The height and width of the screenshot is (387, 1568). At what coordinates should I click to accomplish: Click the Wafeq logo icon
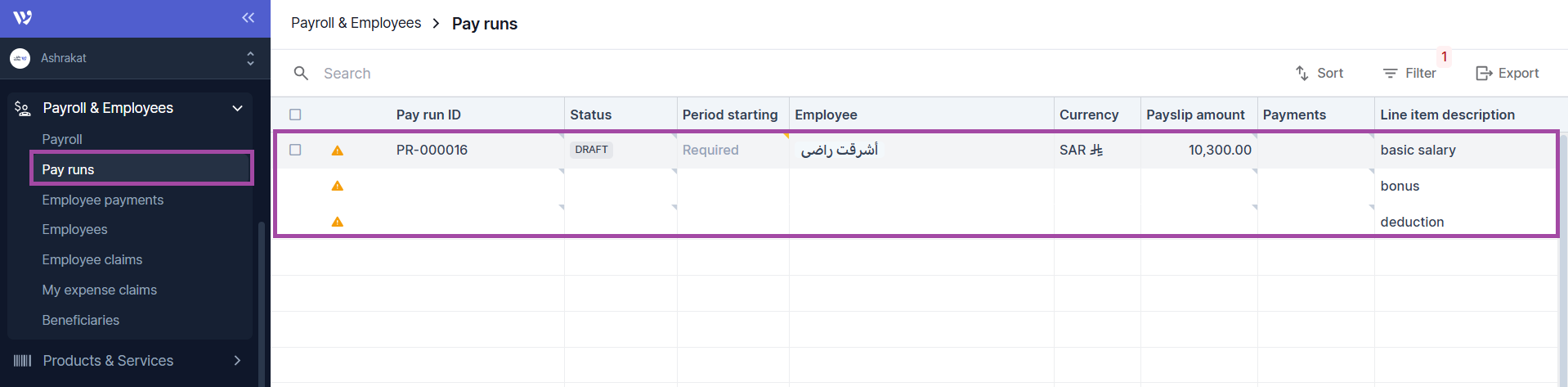22,17
